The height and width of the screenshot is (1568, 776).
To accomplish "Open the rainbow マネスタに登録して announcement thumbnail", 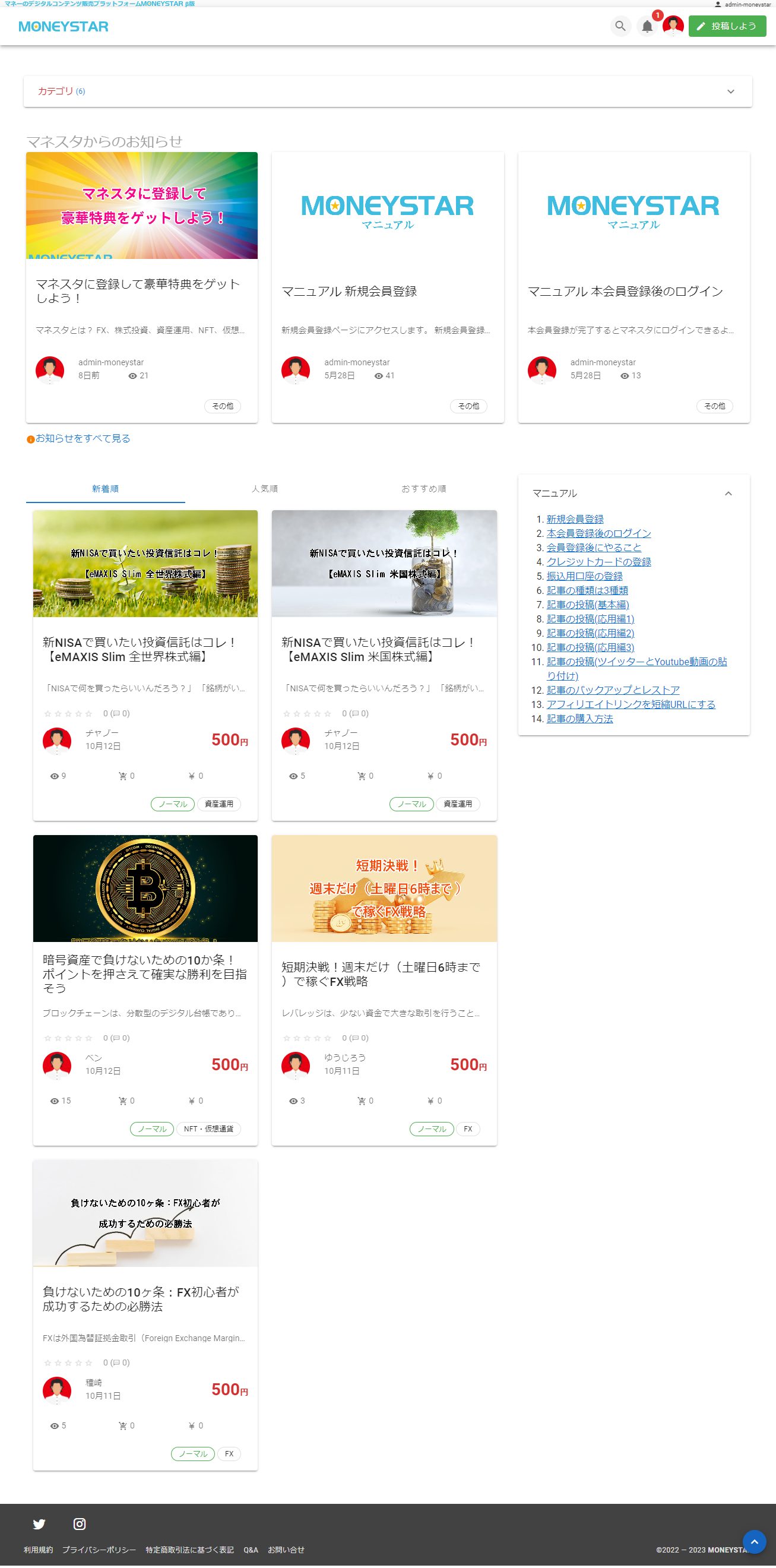I will click(142, 206).
